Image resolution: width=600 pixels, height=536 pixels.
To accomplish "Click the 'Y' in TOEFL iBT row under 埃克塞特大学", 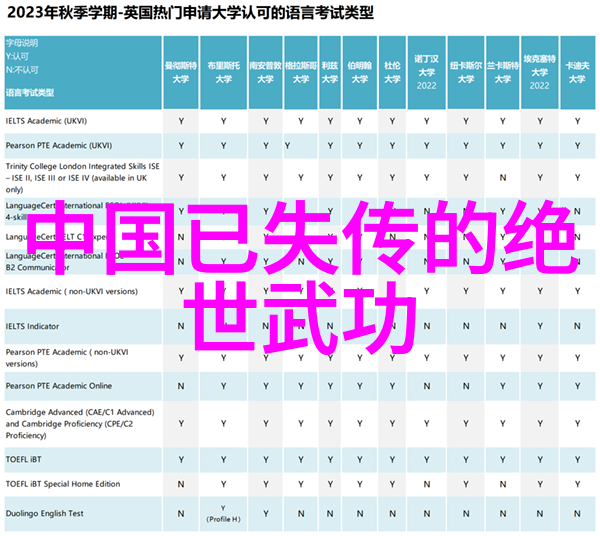I will point(540,460).
